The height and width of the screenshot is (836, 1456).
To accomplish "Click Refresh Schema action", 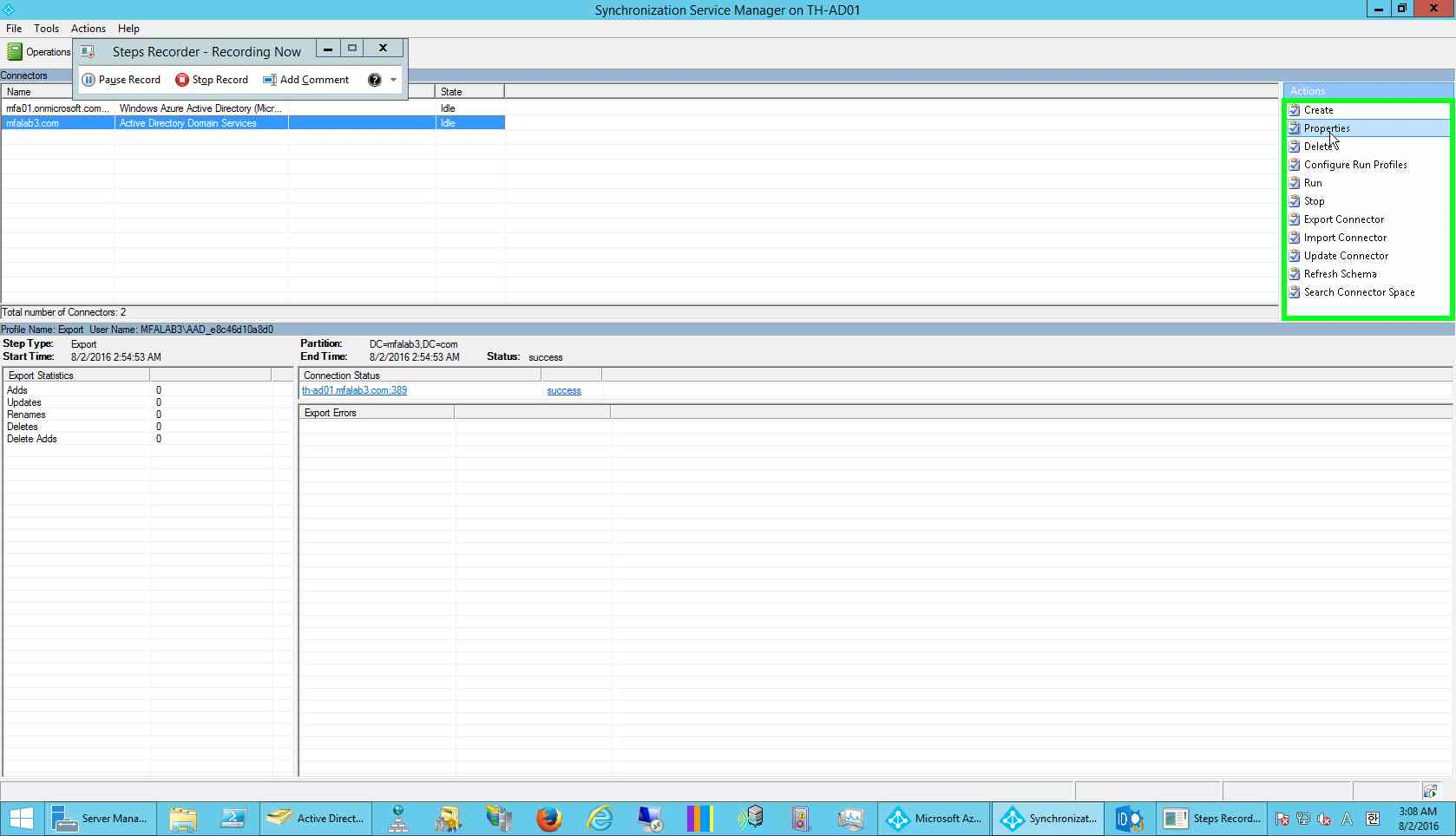I will pyautogui.click(x=1340, y=274).
